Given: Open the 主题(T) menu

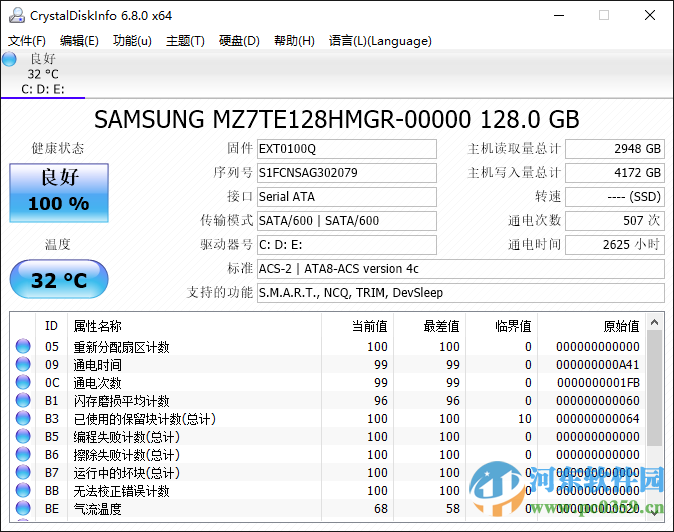Looking at the screenshot, I should click(x=185, y=41).
